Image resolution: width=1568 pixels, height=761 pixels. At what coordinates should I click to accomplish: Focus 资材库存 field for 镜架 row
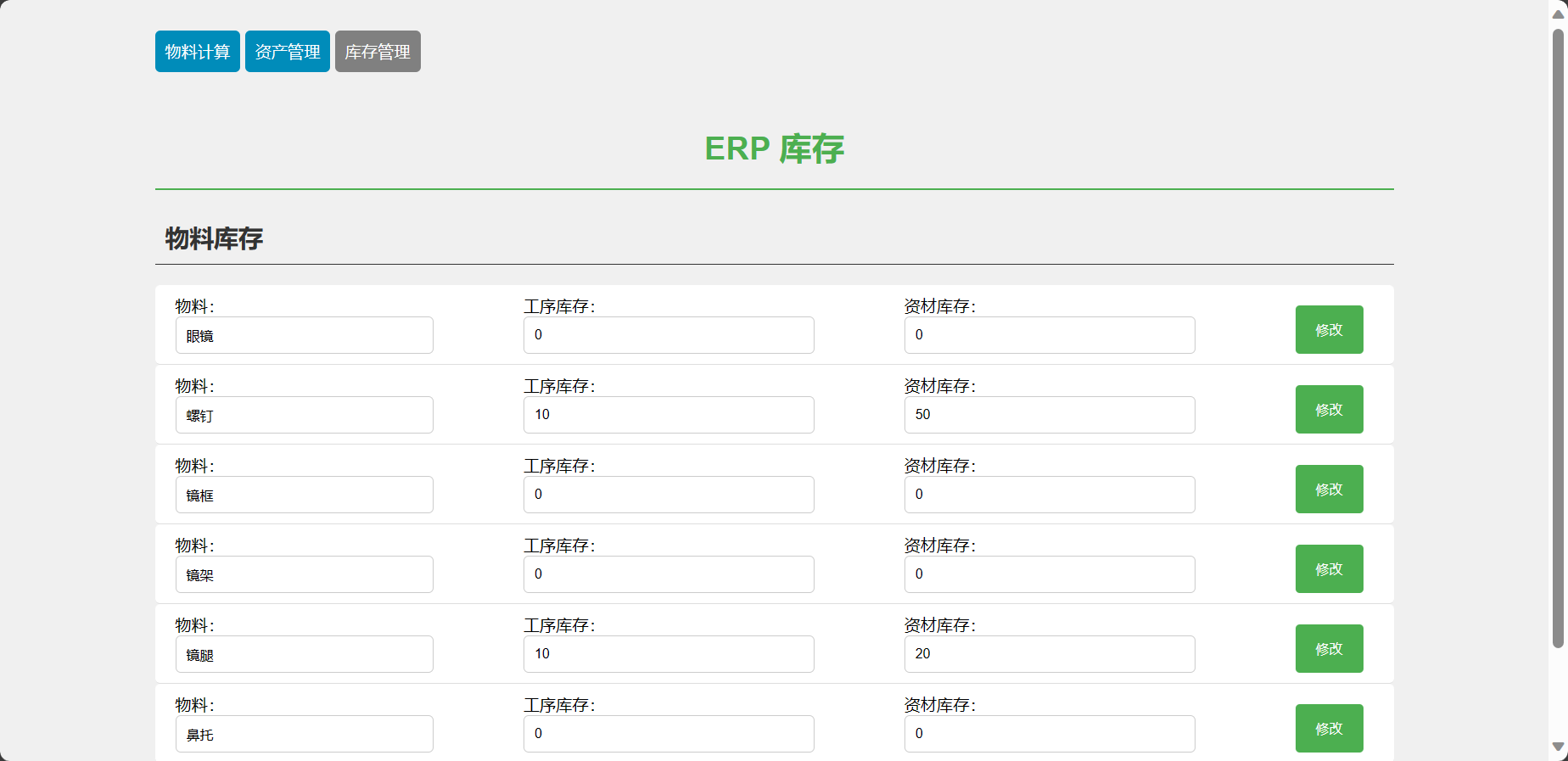pos(1050,574)
